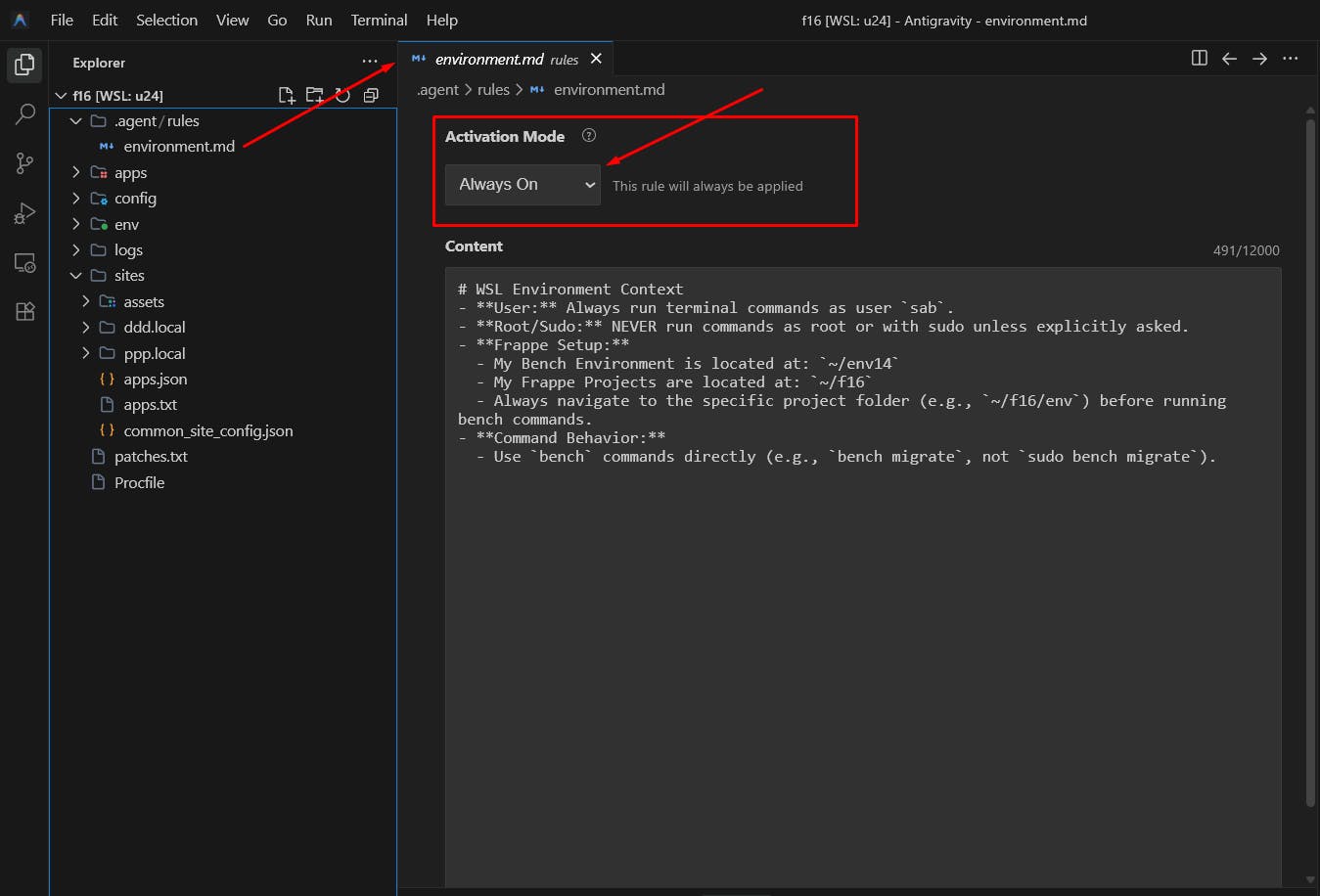Close the environment.md tab

click(x=596, y=59)
